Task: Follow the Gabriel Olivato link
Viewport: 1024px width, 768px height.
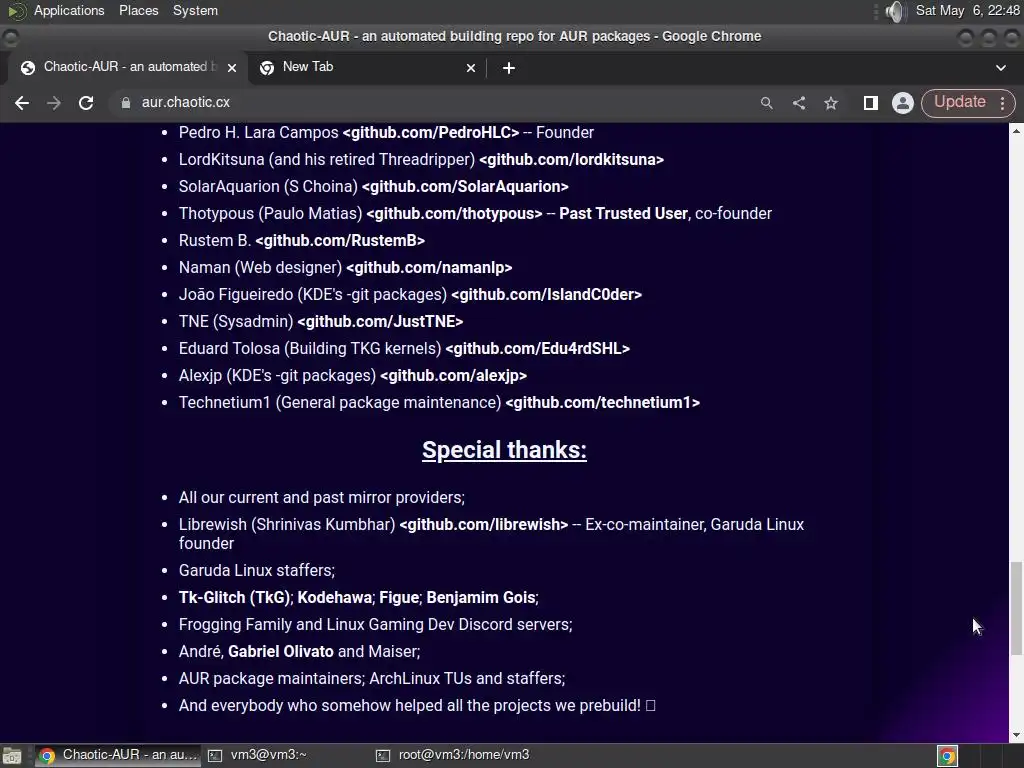Action: coord(281,652)
